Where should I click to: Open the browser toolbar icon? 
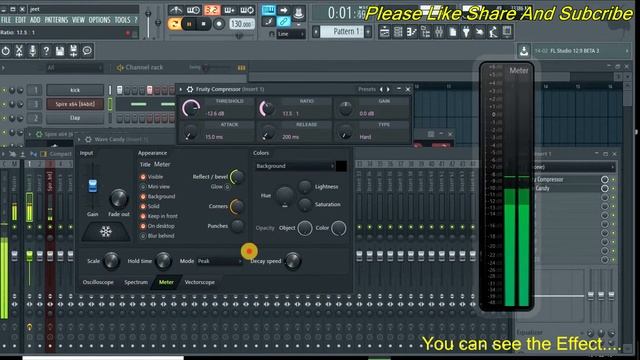tap(425, 32)
